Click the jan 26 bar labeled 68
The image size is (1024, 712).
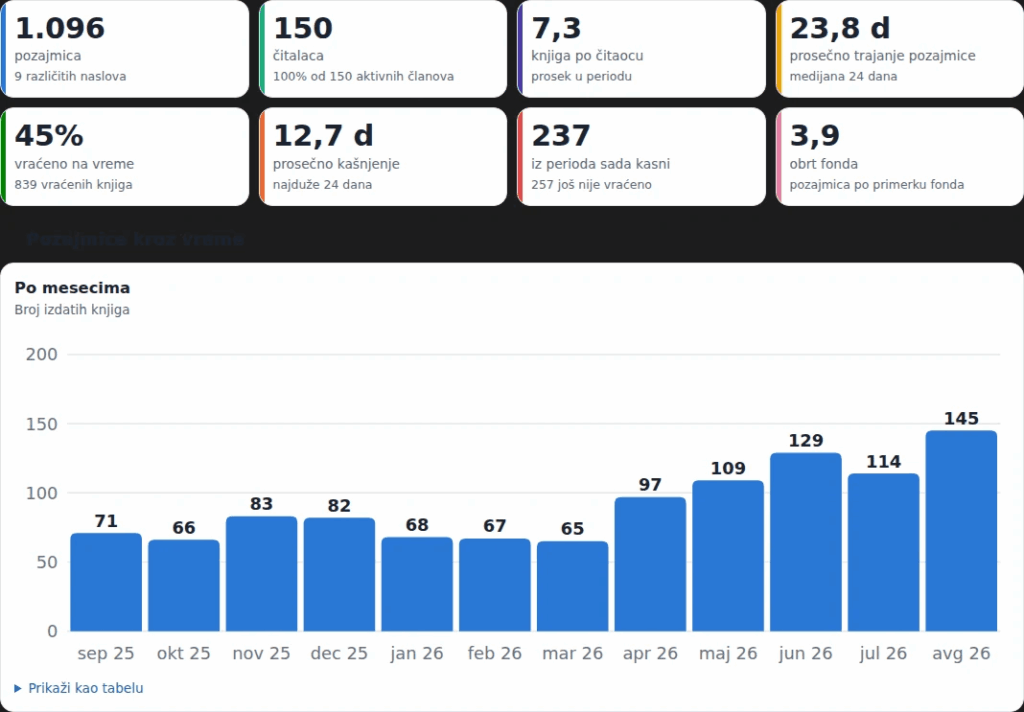point(417,584)
